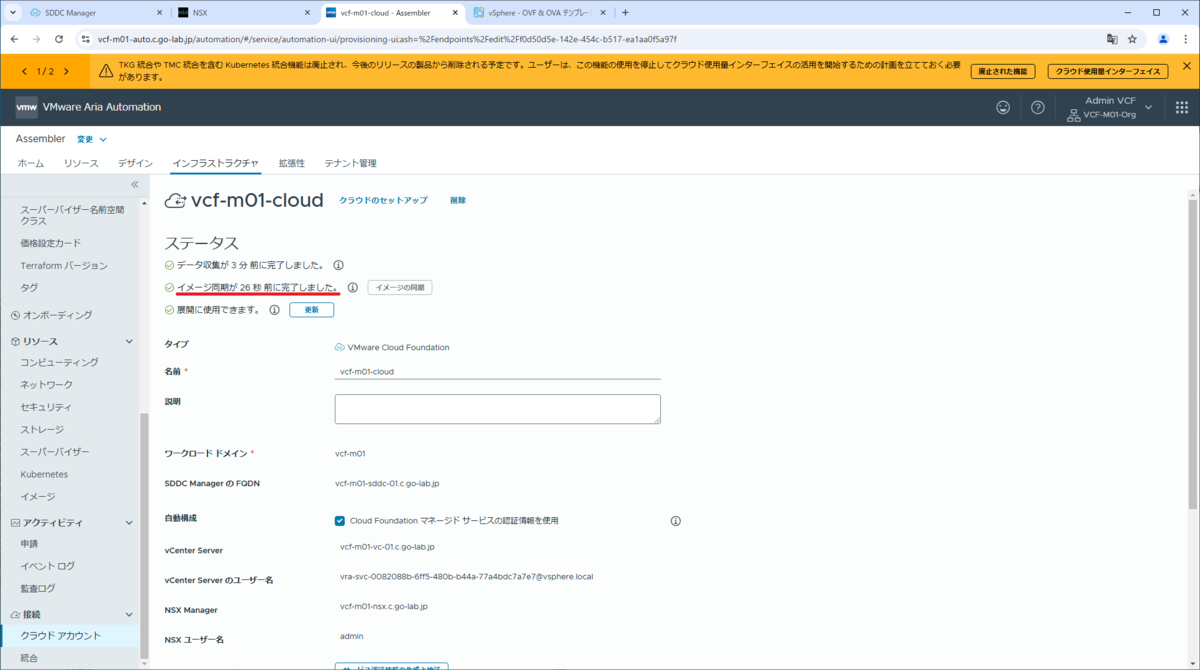Open ストレージ in sidebar
The width and height of the screenshot is (1200, 670).
tap(42, 430)
